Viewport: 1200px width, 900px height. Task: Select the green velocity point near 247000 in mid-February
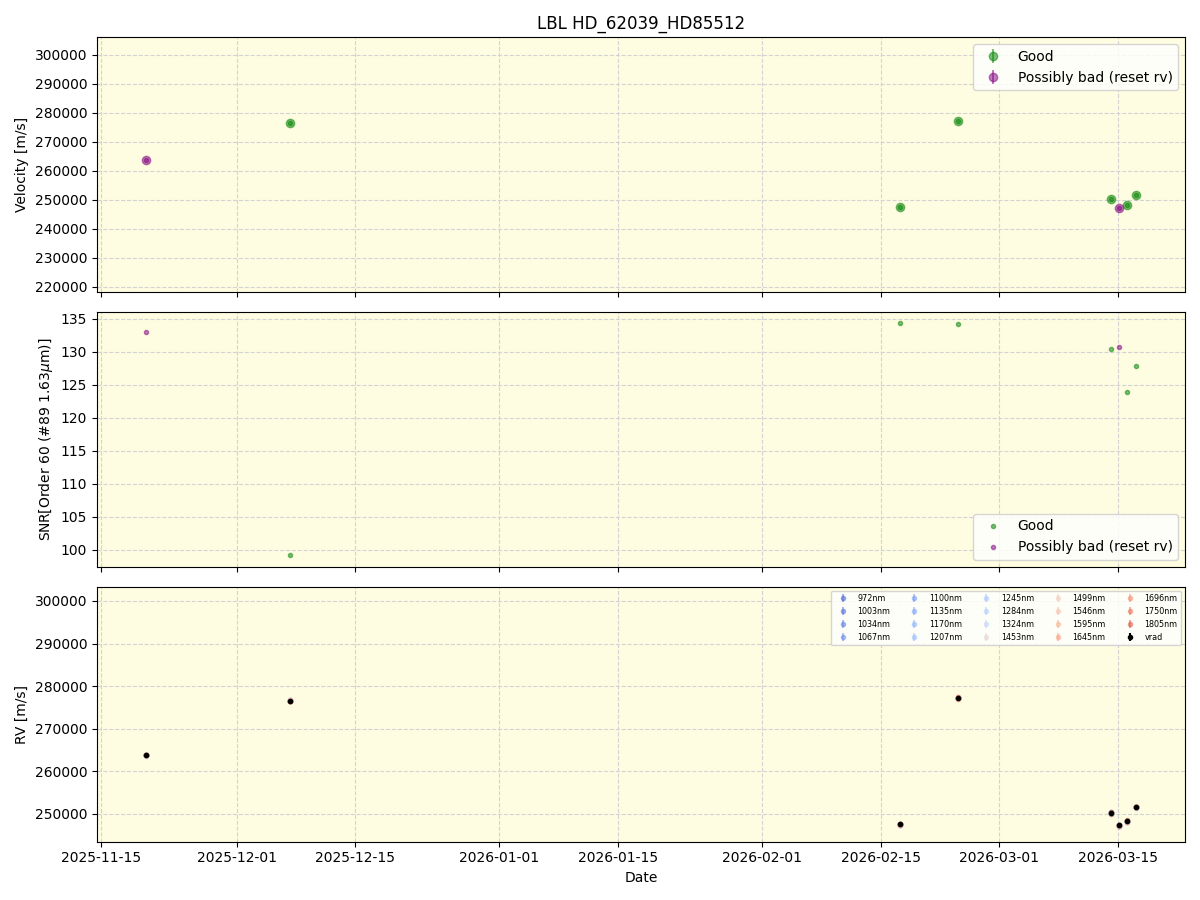[900, 207]
